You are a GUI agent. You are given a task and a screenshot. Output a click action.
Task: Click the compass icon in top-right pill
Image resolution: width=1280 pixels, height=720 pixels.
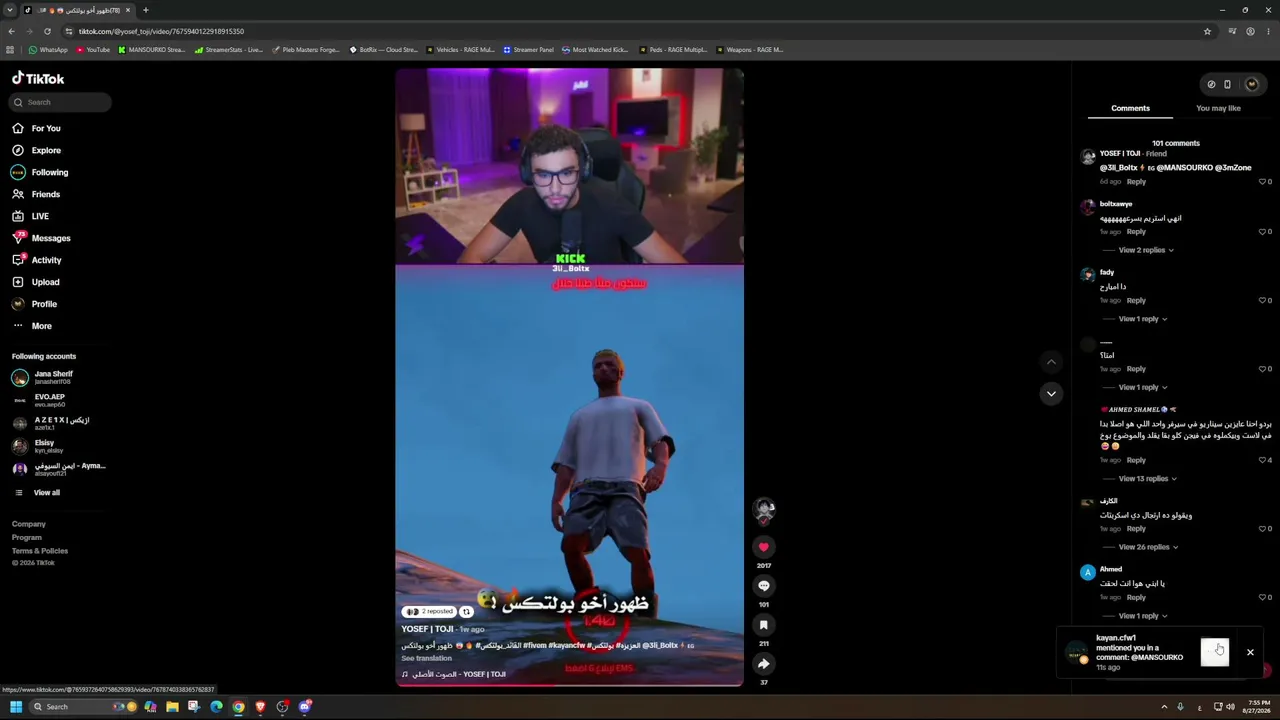tap(1211, 84)
